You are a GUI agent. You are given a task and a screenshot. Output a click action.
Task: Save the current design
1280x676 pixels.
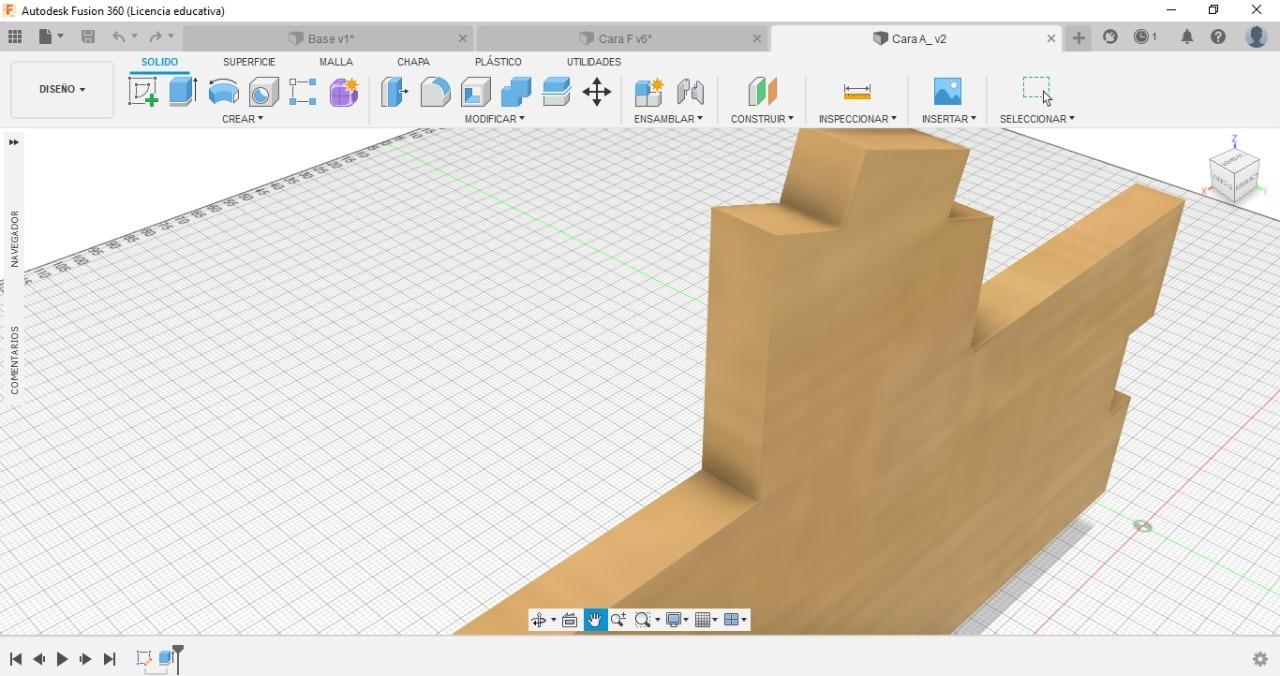(x=88, y=37)
